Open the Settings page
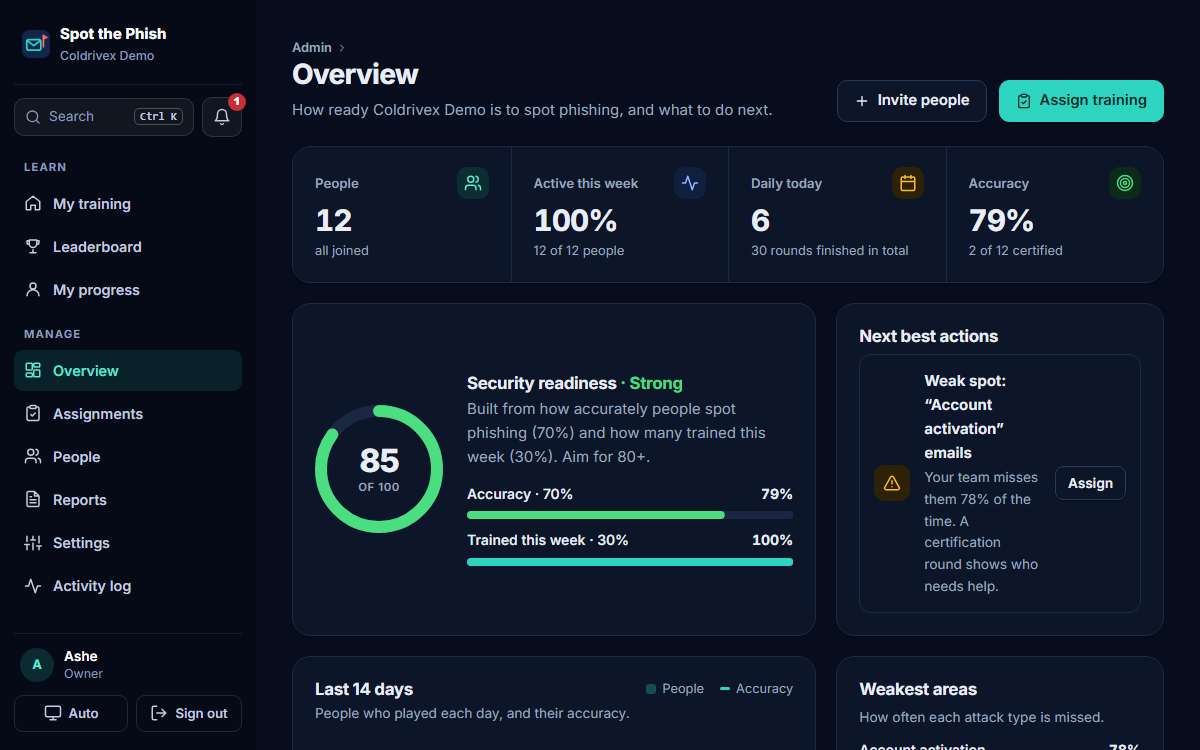 pos(128,543)
